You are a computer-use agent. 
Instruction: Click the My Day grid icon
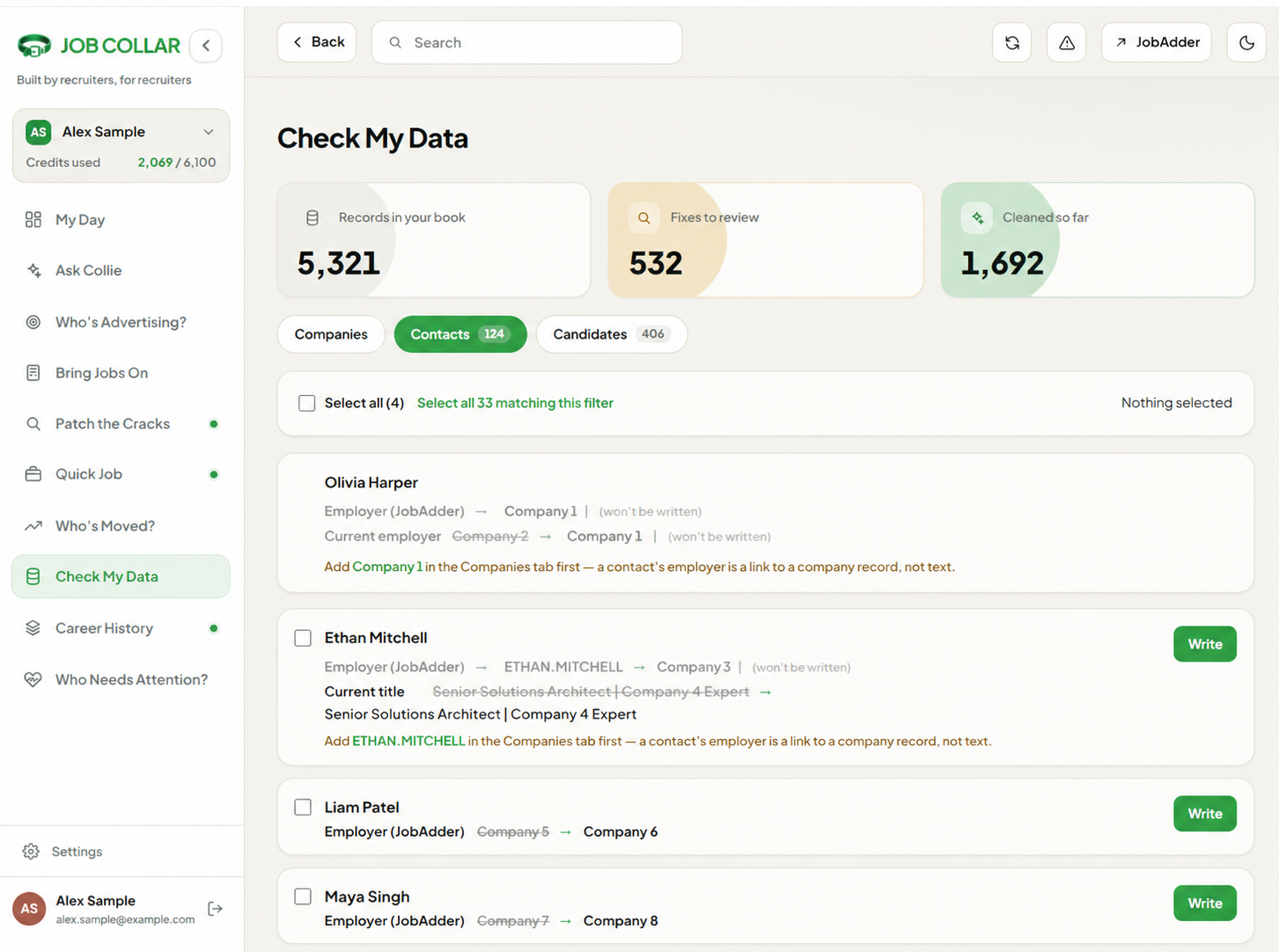click(x=33, y=220)
